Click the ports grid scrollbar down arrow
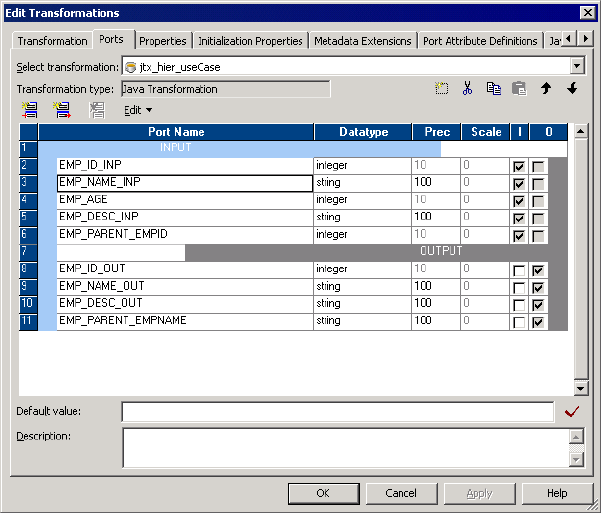601x513 pixels. 580,388
